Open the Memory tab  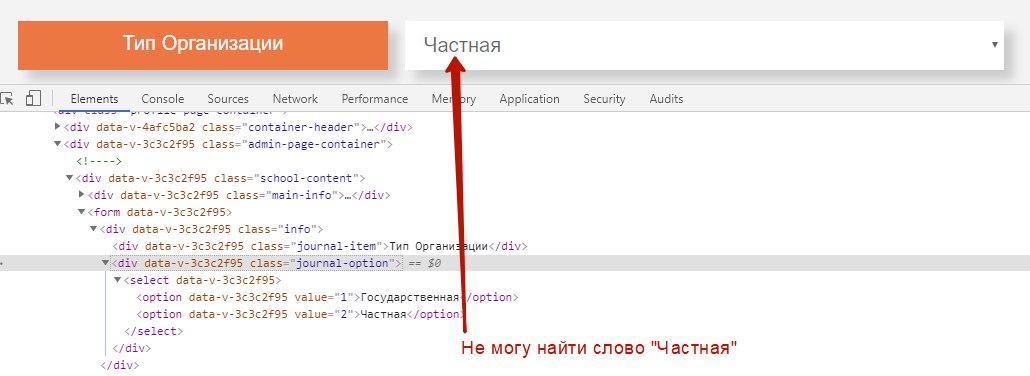pyautogui.click(x=454, y=99)
